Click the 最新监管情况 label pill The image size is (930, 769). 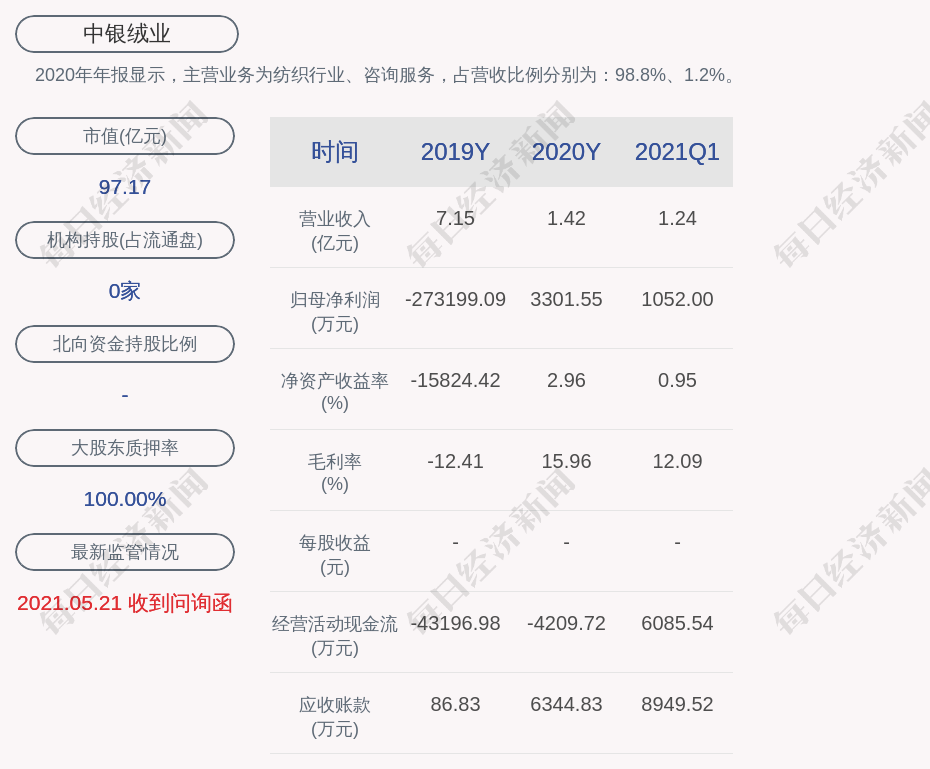[x=125, y=552]
